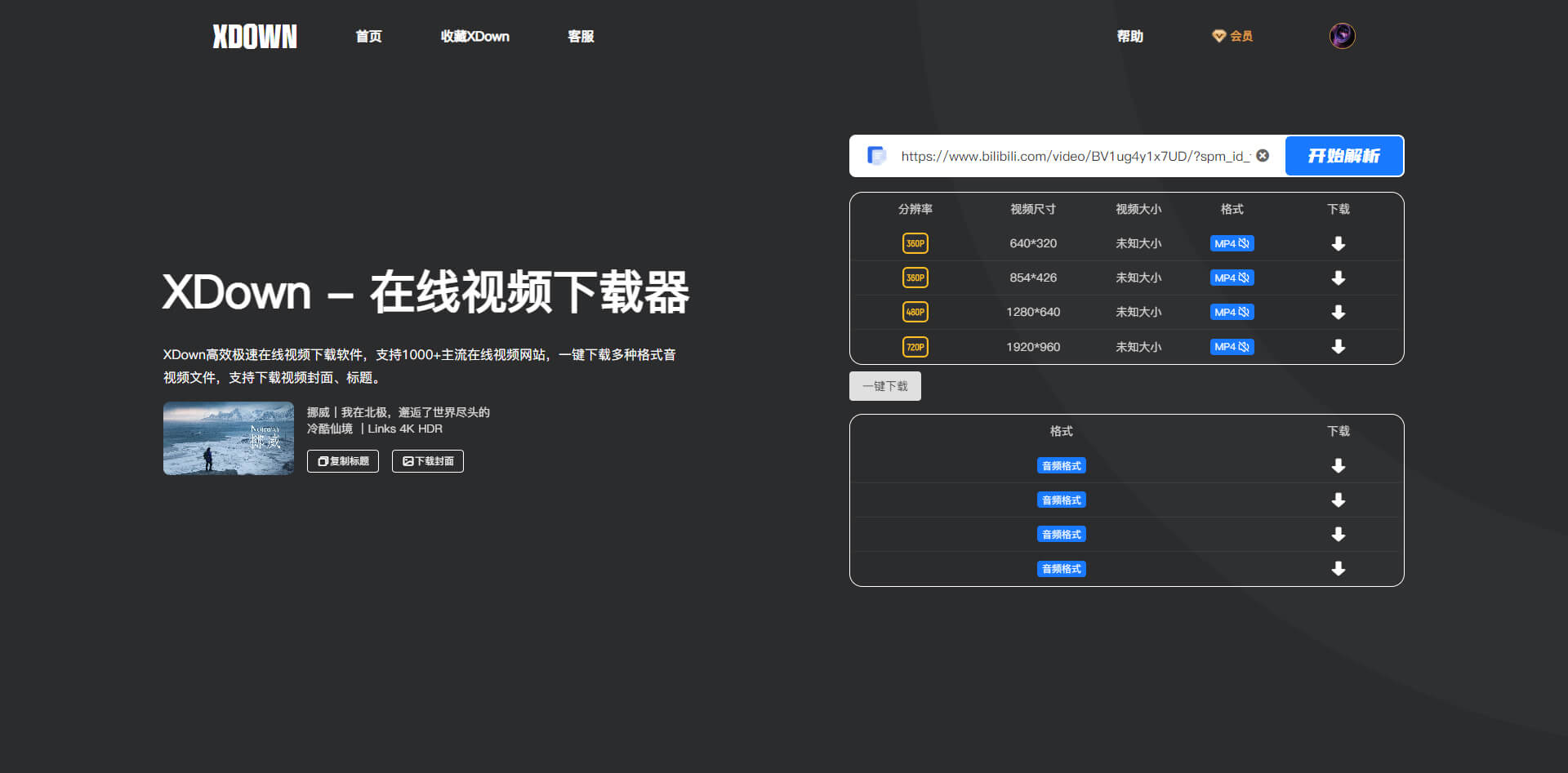
Task: Click the video title text 挪威 | 我在北极
Action: click(x=399, y=420)
